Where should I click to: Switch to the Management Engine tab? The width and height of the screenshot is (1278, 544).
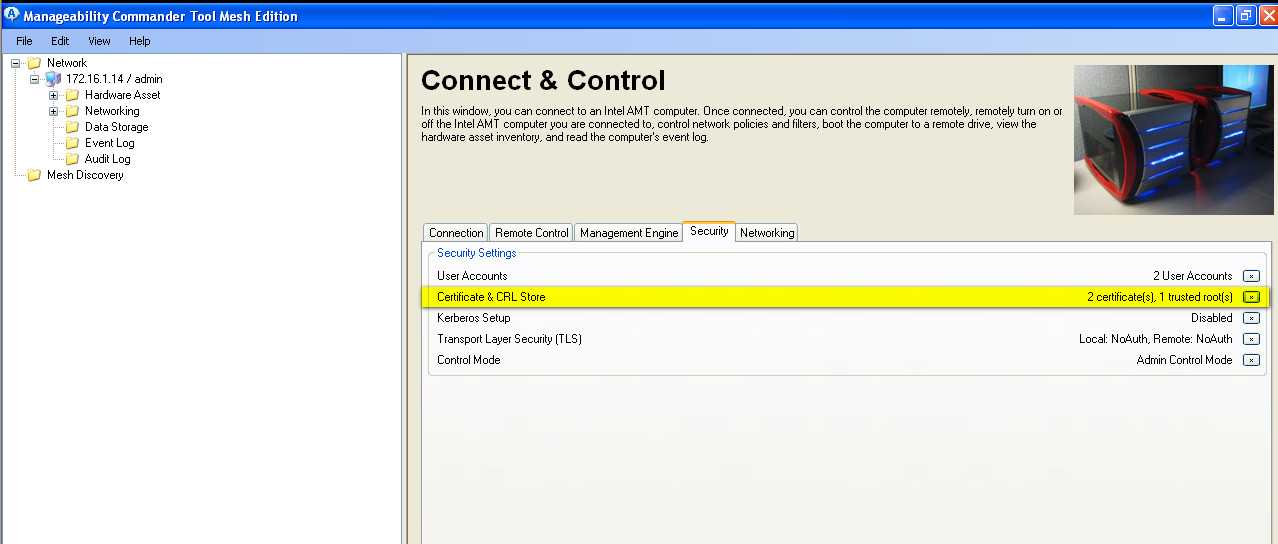coord(629,233)
